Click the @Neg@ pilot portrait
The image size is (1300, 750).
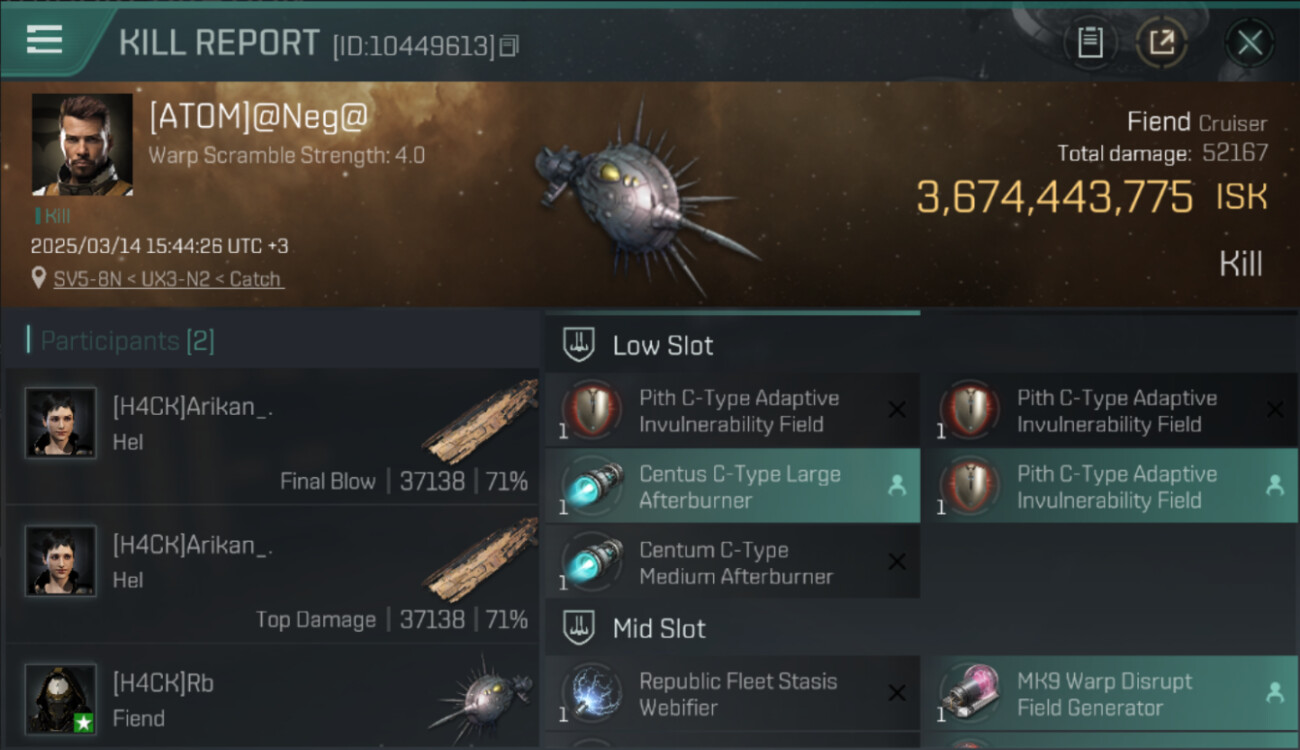(82, 144)
